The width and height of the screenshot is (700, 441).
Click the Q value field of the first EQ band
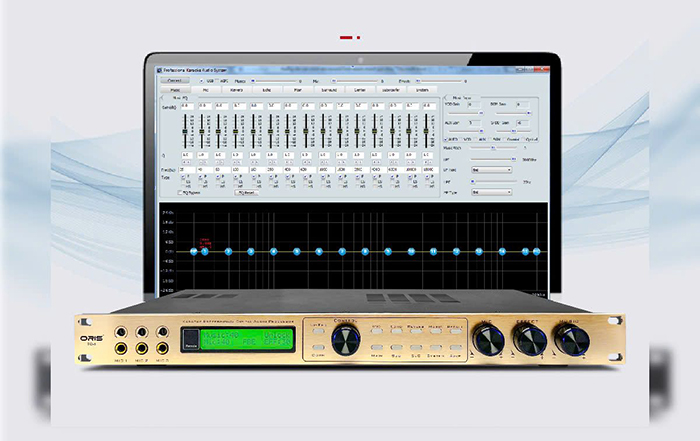click(187, 155)
